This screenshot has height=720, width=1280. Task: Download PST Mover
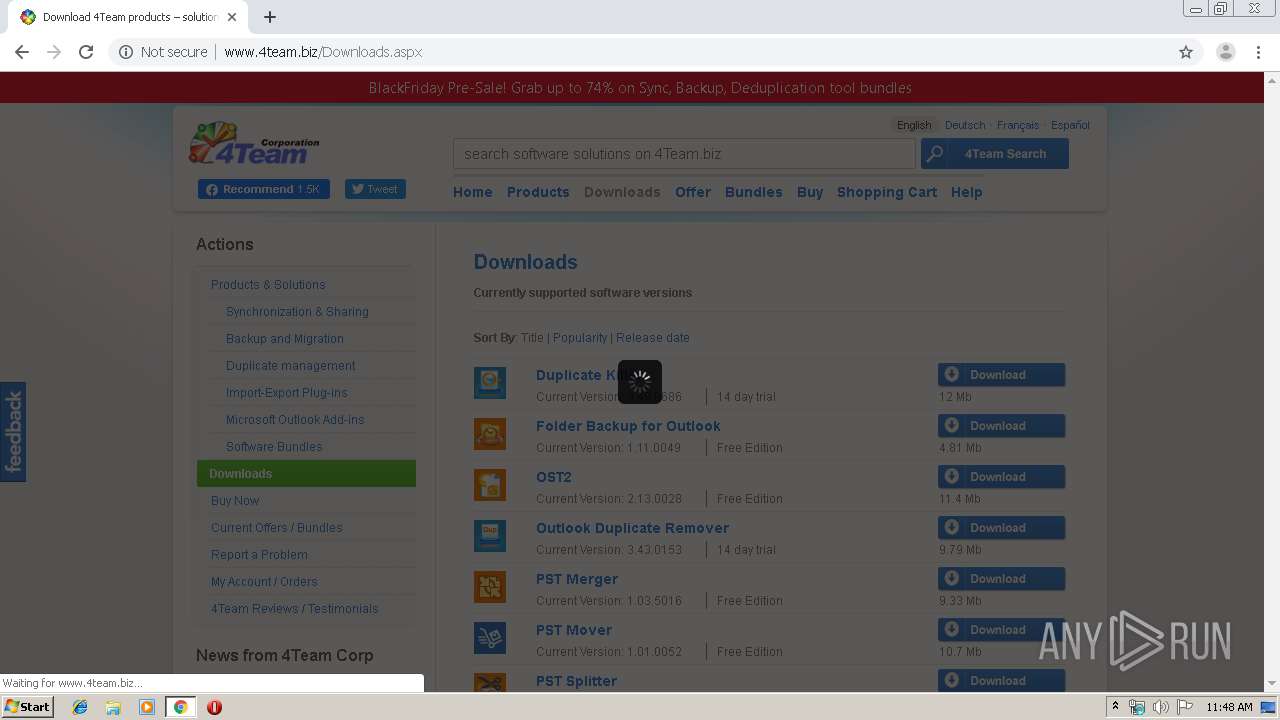[1001, 630]
